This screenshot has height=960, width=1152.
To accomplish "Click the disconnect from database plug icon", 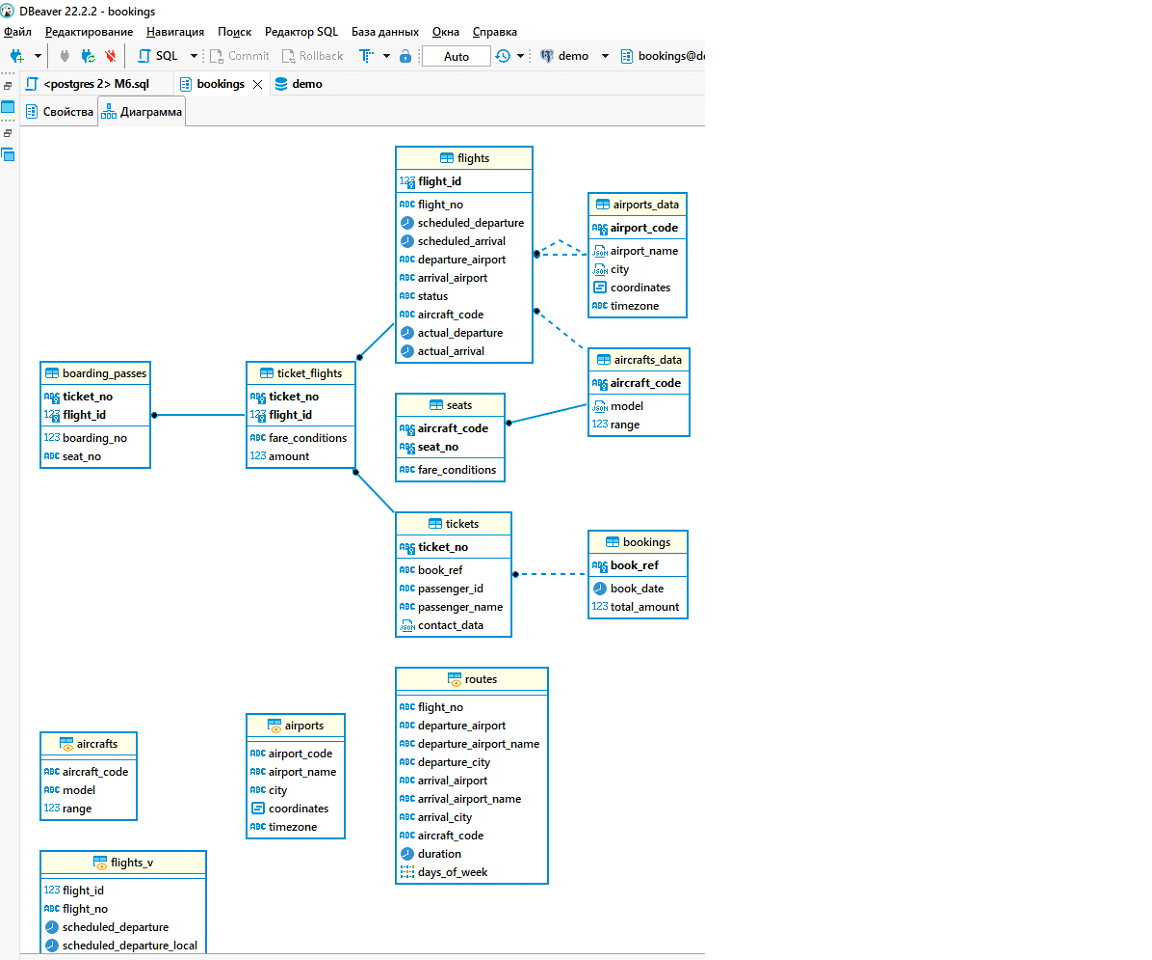I will tap(110, 56).
